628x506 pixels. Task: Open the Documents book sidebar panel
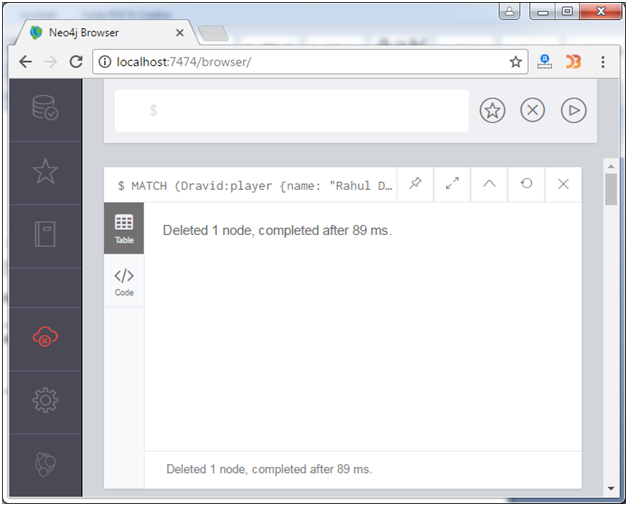pos(45,234)
